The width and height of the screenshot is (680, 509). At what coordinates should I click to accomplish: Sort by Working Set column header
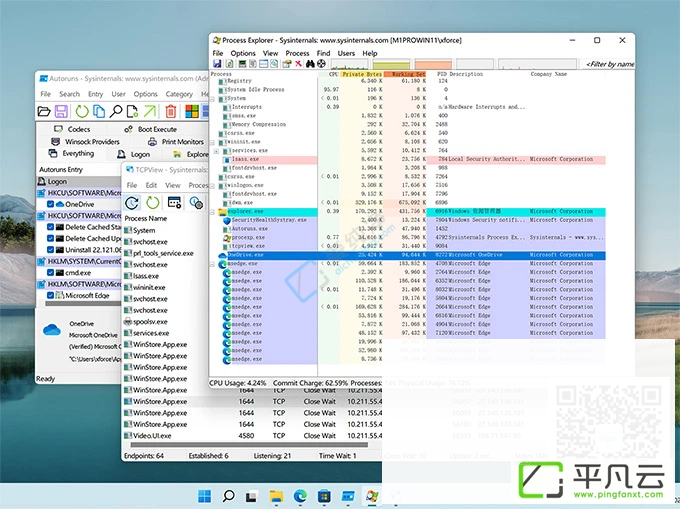pos(405,74)
